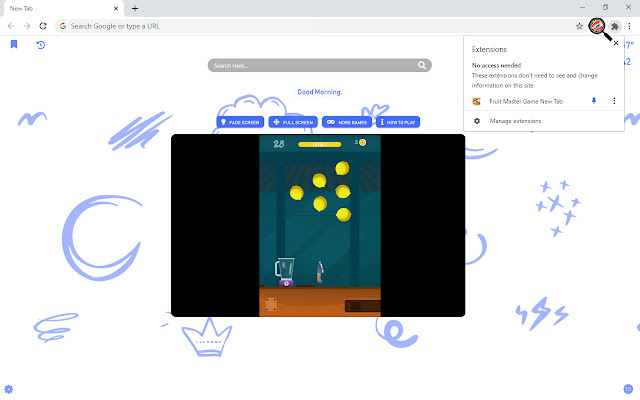Screen dimensions: 640x400
Task: Select Fruit Master Game New Tab entry
Action: point(526,101)
